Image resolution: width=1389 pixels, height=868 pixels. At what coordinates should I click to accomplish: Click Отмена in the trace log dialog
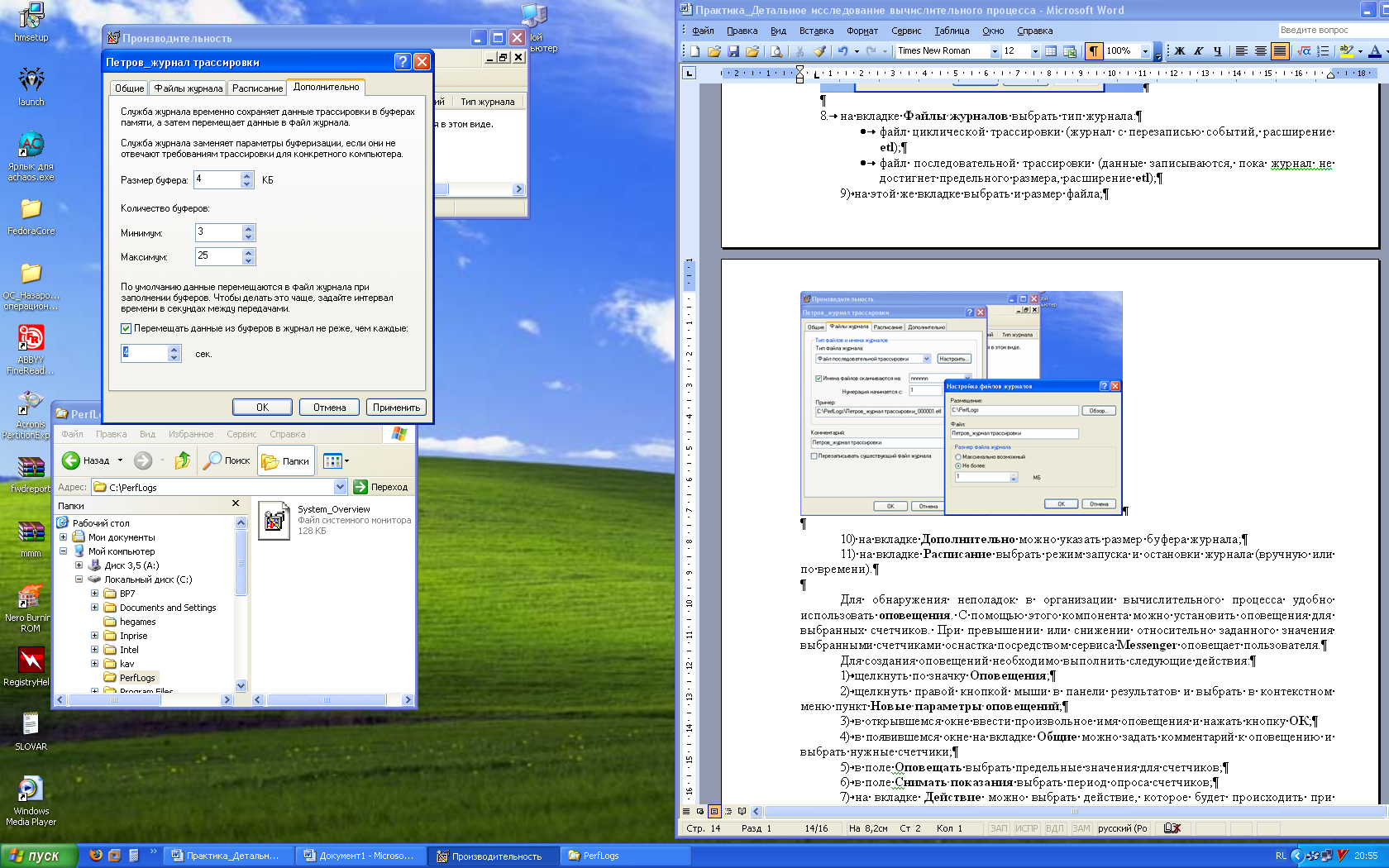(x=329, y=408)
